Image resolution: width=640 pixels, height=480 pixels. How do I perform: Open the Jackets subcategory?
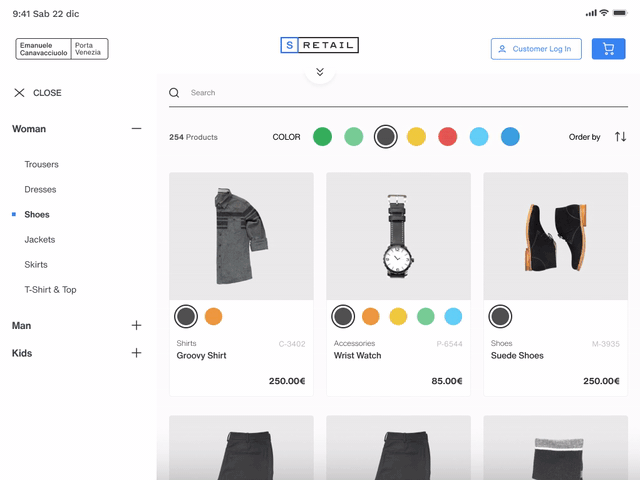40,240
